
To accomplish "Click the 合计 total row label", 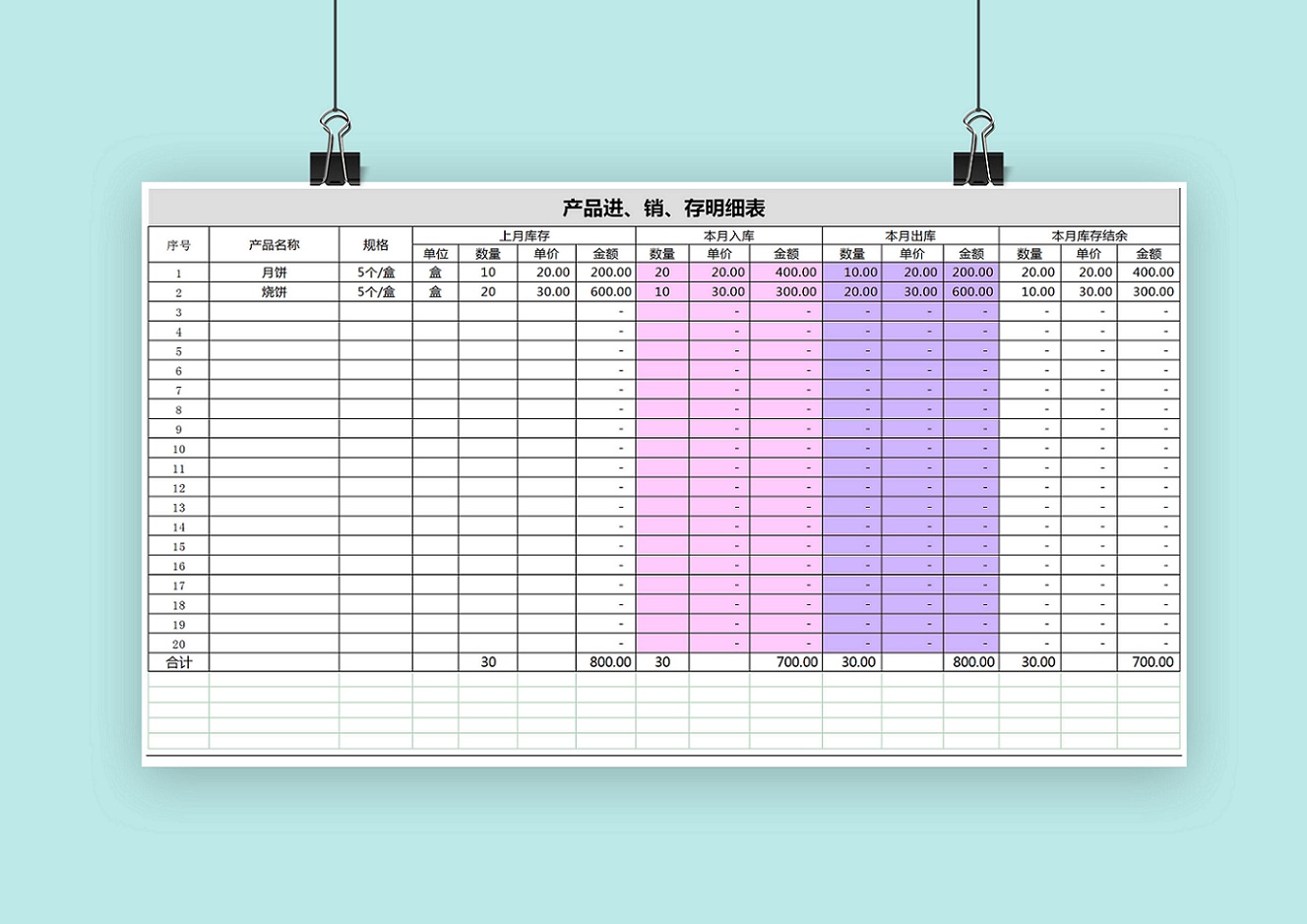I will pyautogui.click(x=178, y=662).
